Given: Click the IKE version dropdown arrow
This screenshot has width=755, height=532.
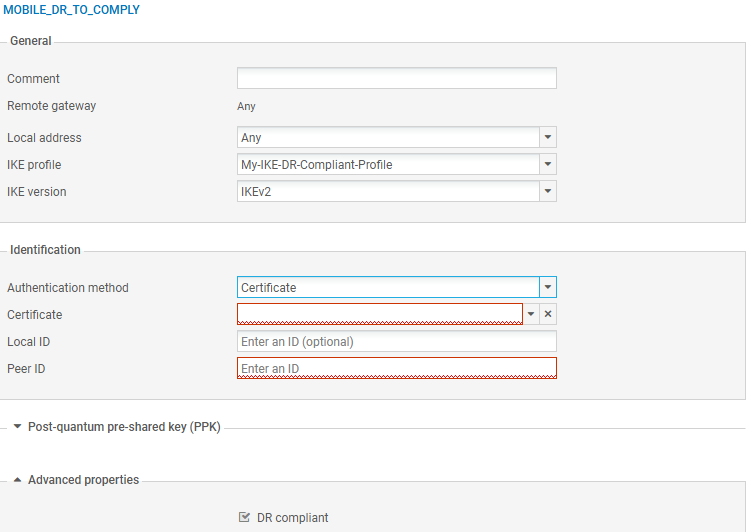Looking at the screenshot, I should (x=547, y=192).
